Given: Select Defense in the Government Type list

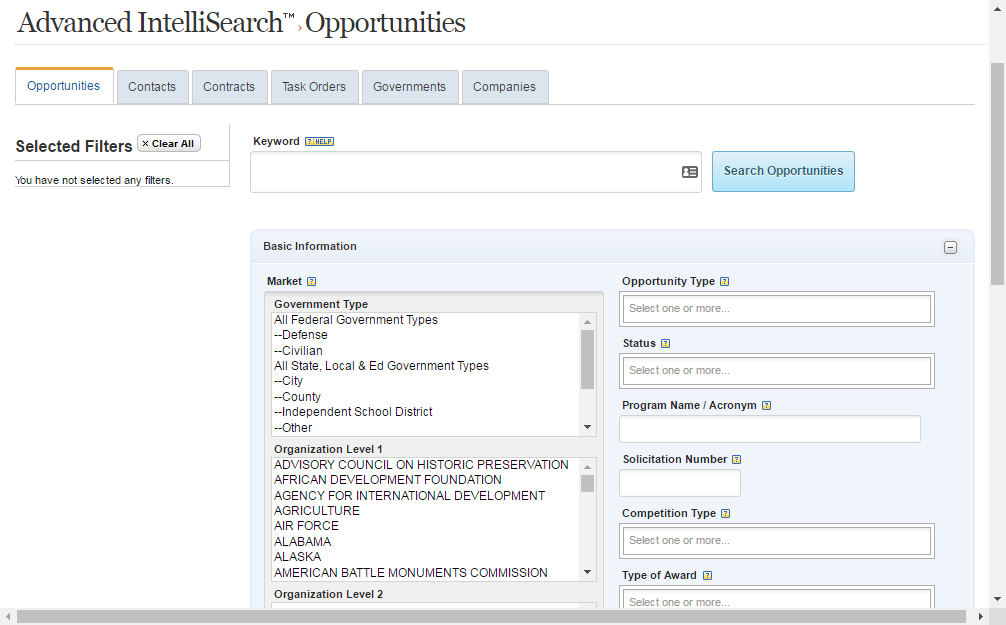Looking at the screenshot, I should (x=302, y=334).
